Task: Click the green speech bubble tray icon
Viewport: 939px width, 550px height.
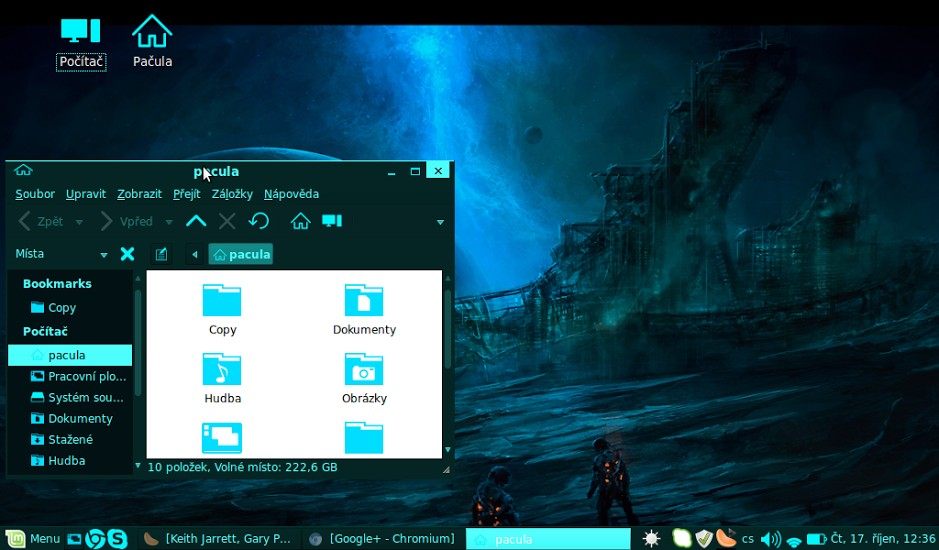Action: click(x=681, y=539)
